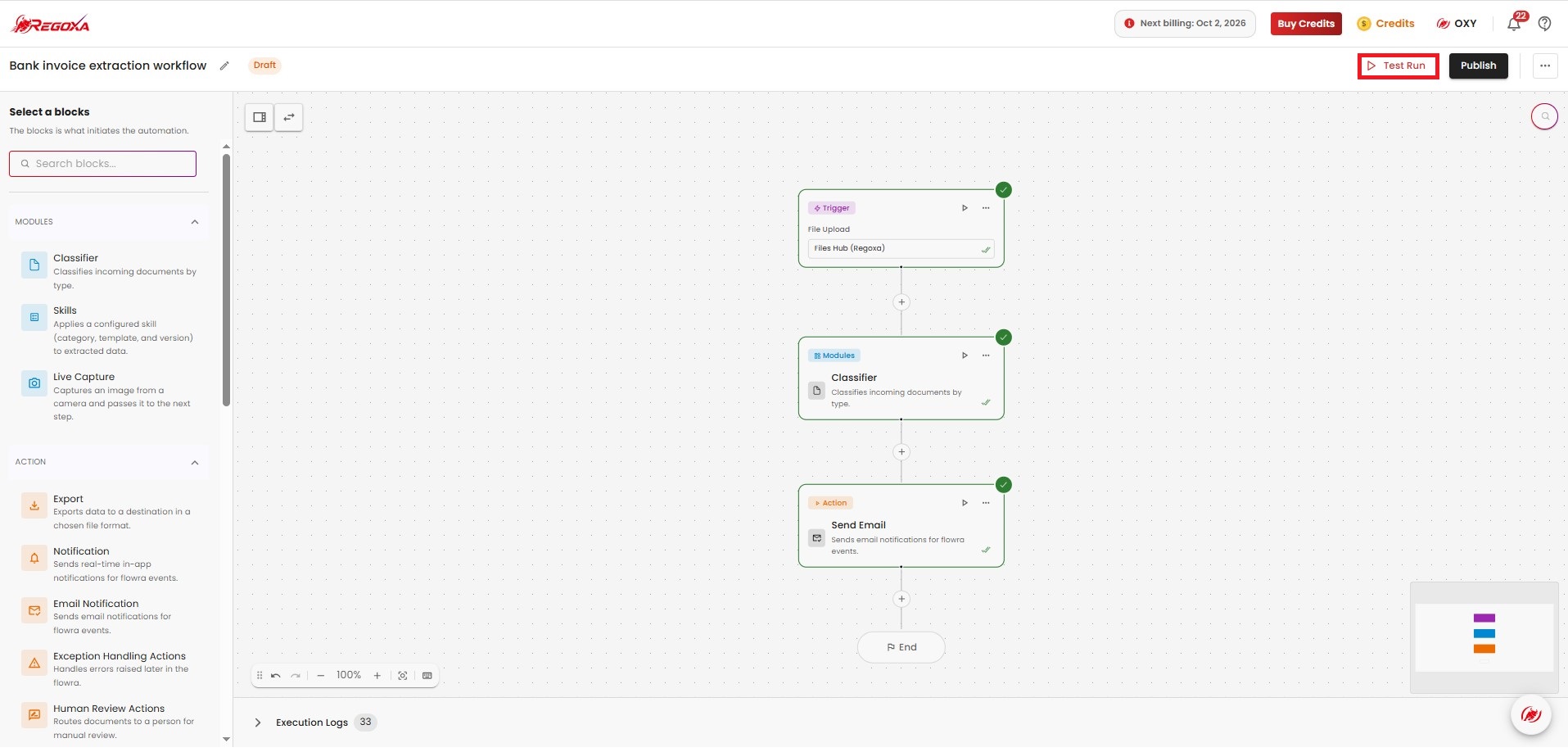The width and height of the screenshot is (1568, 752).
Task: Open Classifier block more options
Action: pyautogui.click(x=986, y=356)
